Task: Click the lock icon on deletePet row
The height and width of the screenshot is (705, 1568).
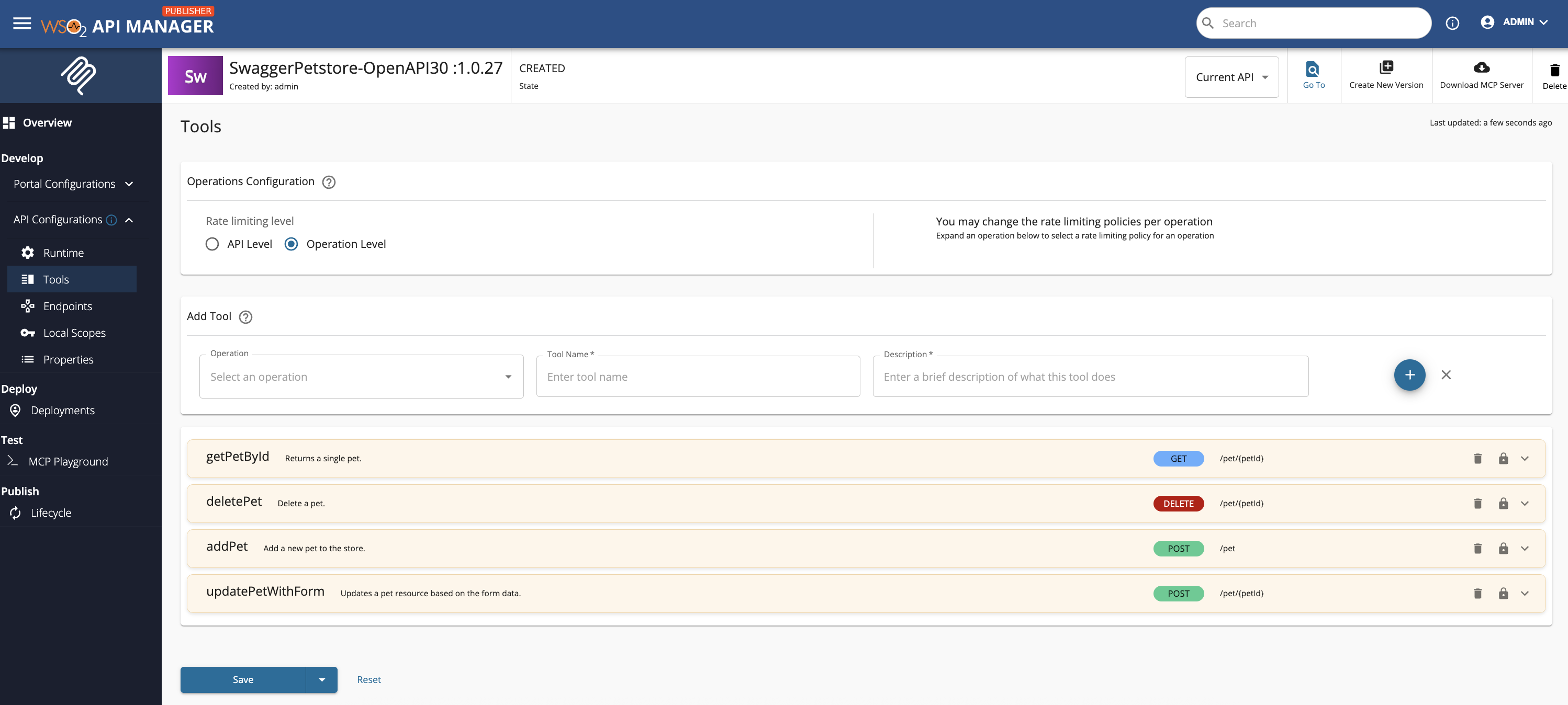Action: click(x=1503, y=504)
